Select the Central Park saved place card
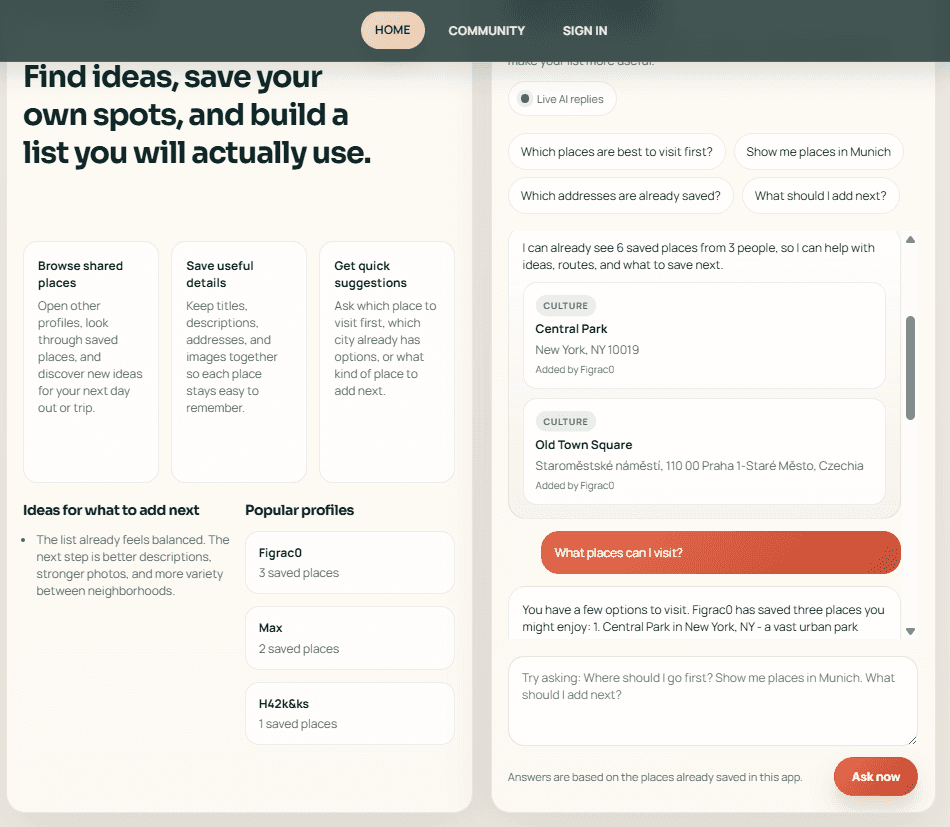Image resolution: width=950 pixels, height=827 pixels. tap(703, 335)
